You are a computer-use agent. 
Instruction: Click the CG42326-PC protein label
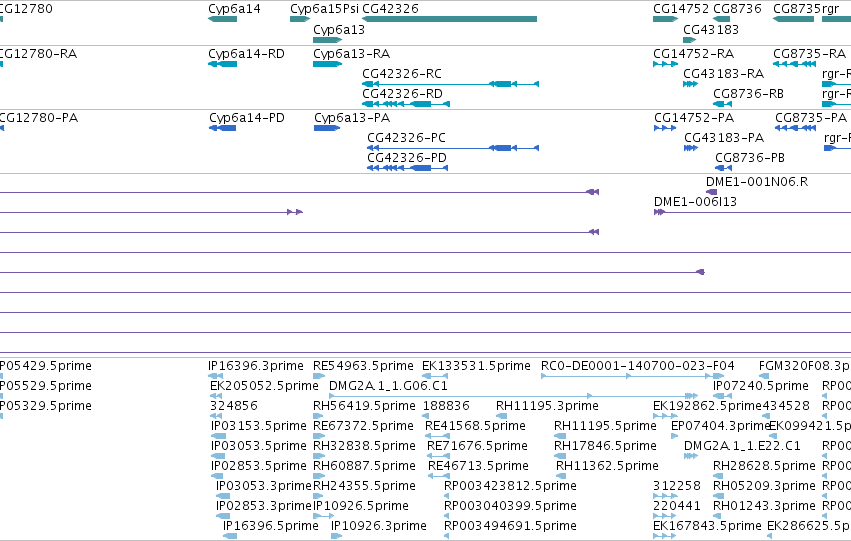[x=407, y=138]
